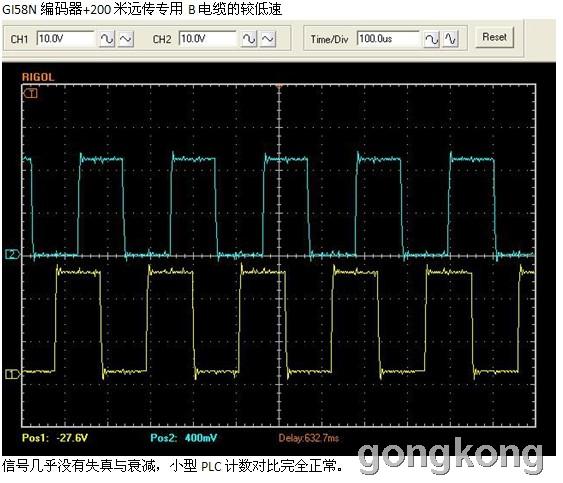
Task: Click the RIGOL logo on the display
Action: (38, 77)
